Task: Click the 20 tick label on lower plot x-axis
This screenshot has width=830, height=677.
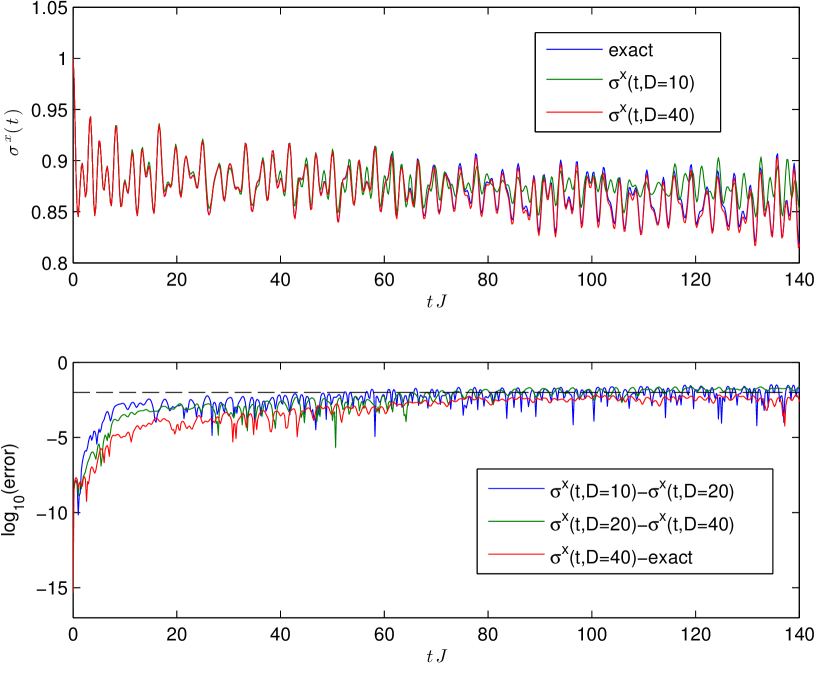Action: coord(176,634)
